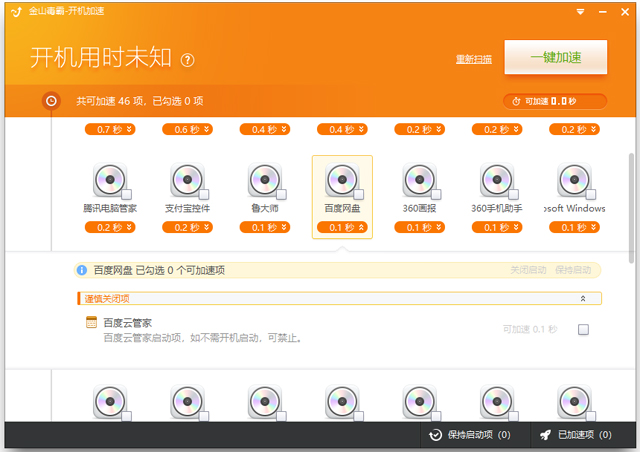The height and width of the screenshot is (452, 640).
Task: Select the 支付宝控件 disc icon
Action: click(186, 180)
